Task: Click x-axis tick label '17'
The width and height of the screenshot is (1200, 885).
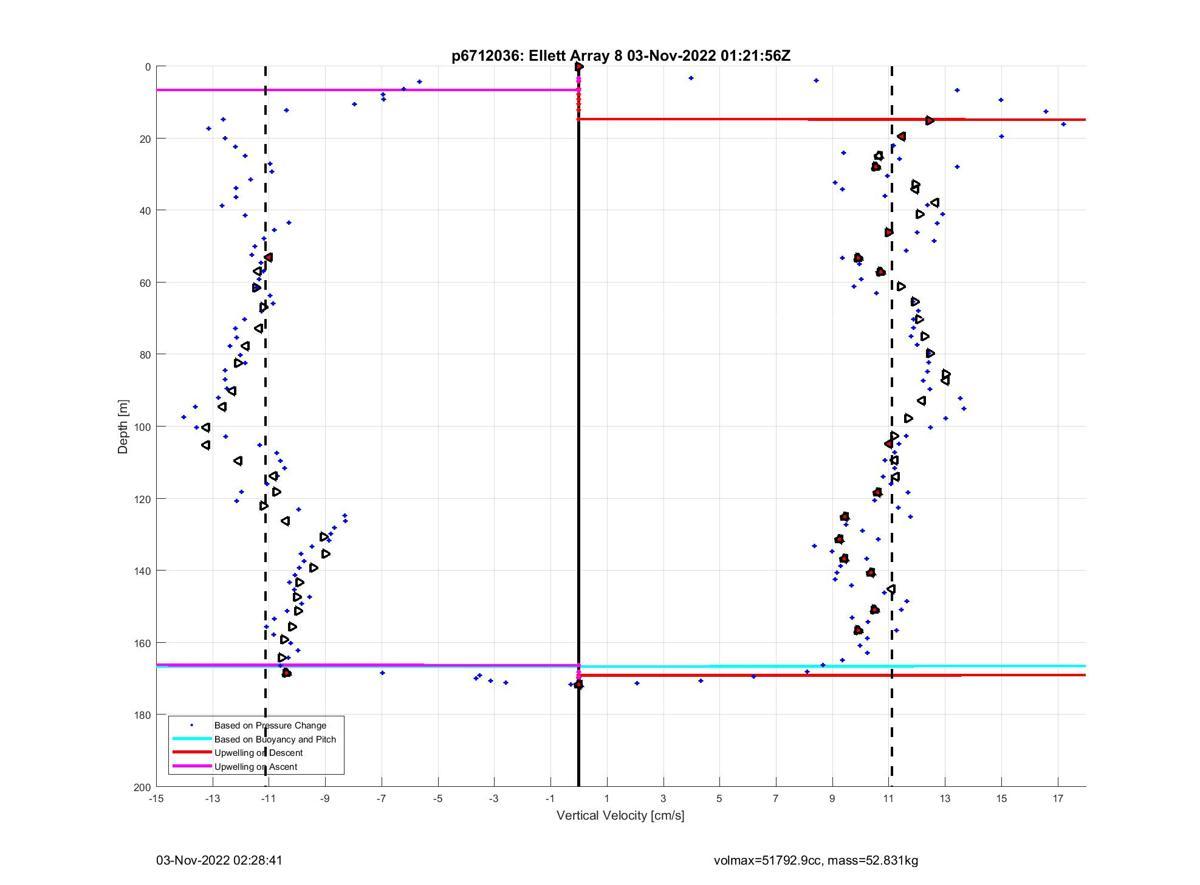Action: click(1057, 798)
